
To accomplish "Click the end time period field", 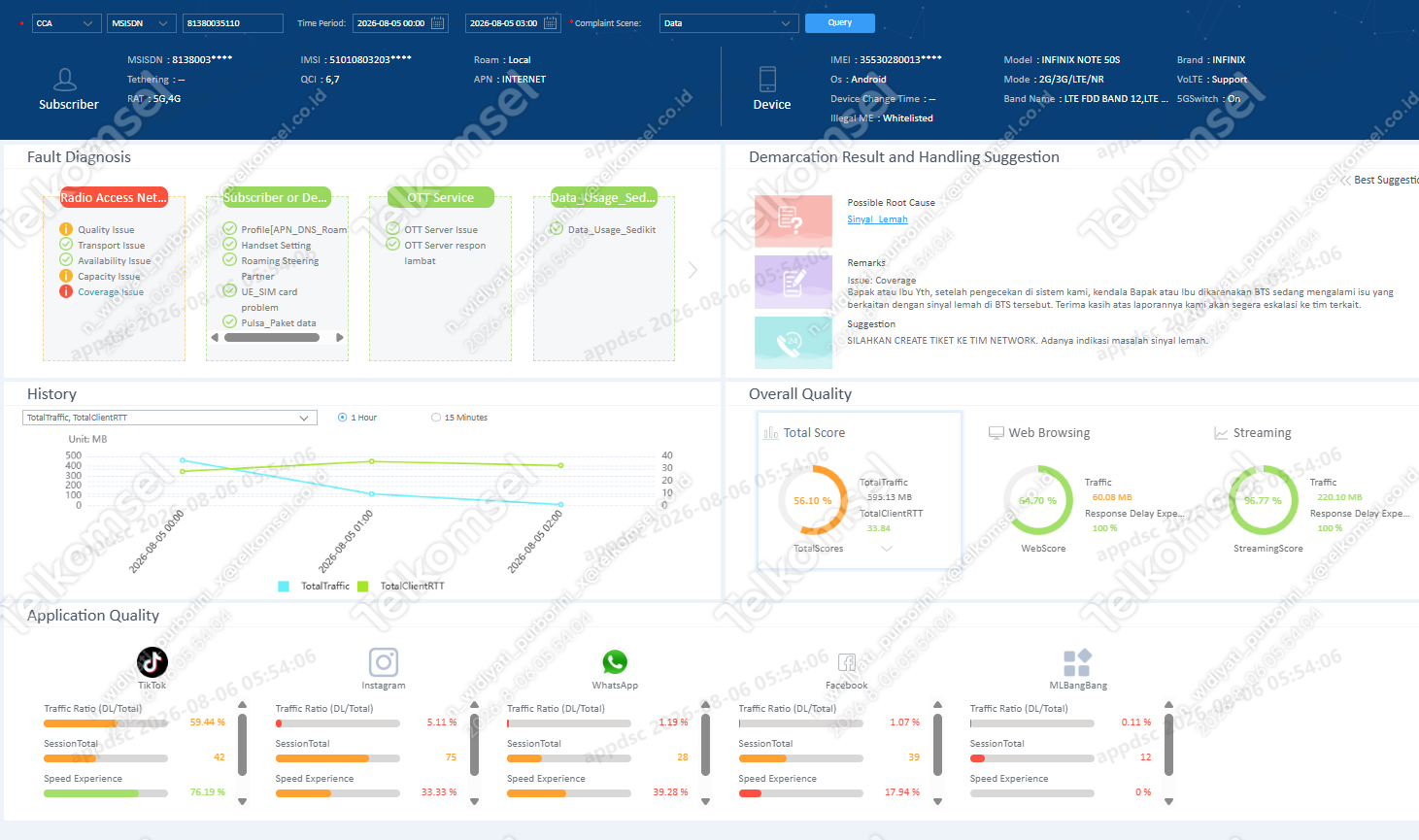I will [513, 23].
